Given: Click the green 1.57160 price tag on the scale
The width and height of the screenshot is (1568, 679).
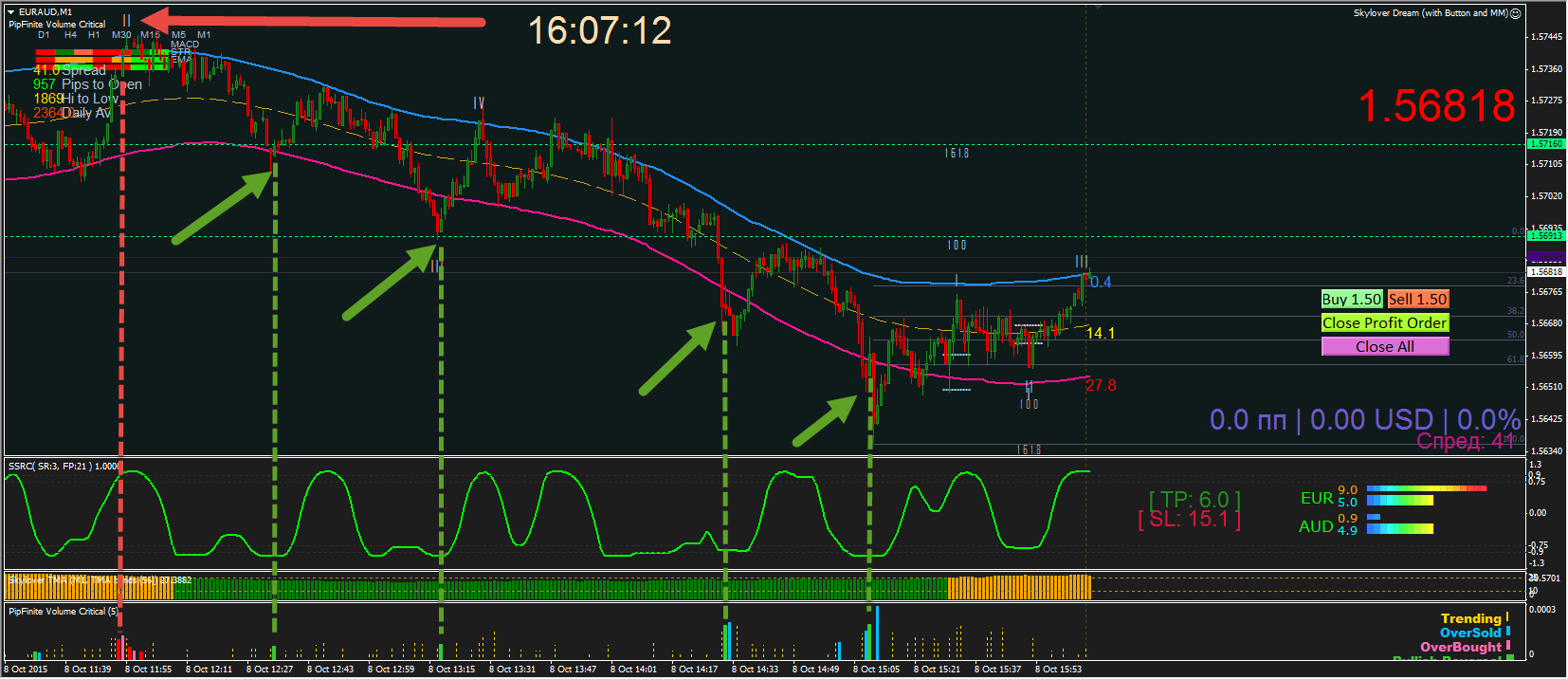Looking at the screenshot, I should pos(1546,144).
